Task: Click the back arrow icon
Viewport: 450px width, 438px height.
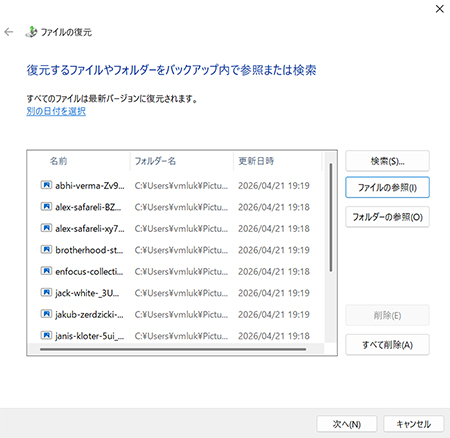Action: click(x=9, y=32)
